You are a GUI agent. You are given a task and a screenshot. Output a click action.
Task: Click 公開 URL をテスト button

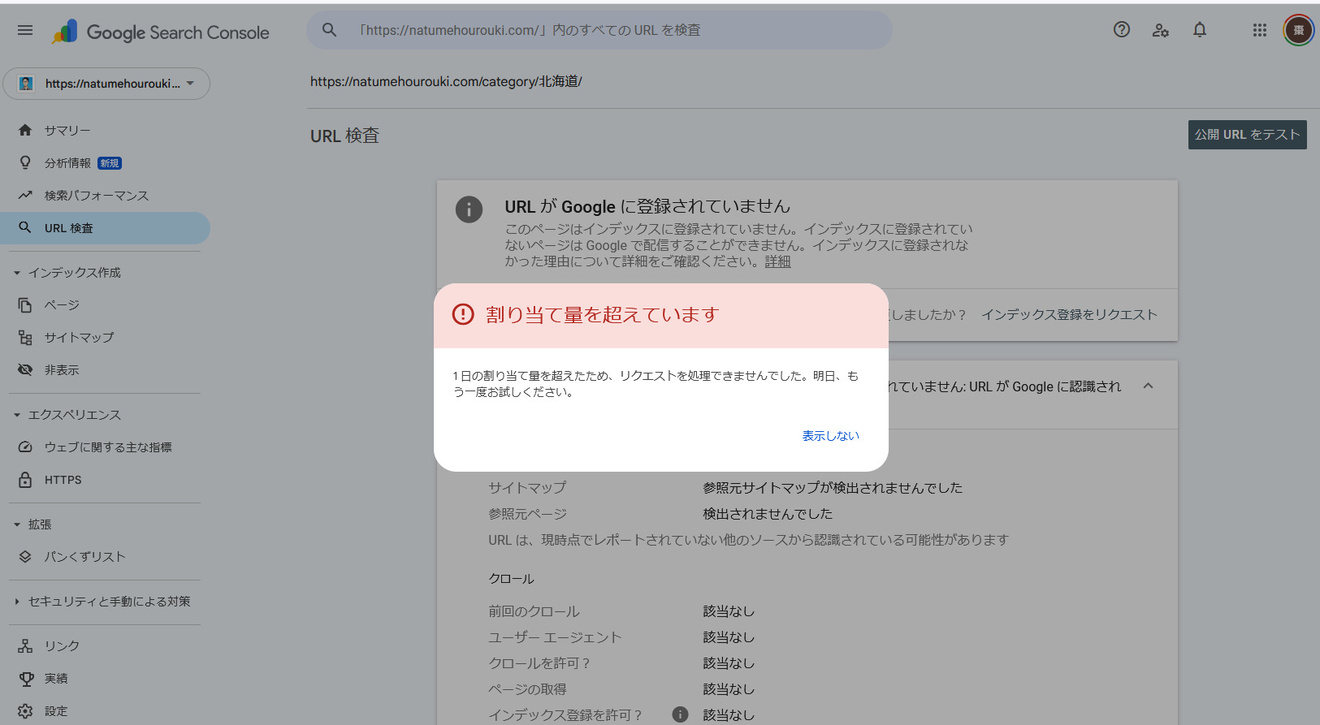(x=1248, y=134)
